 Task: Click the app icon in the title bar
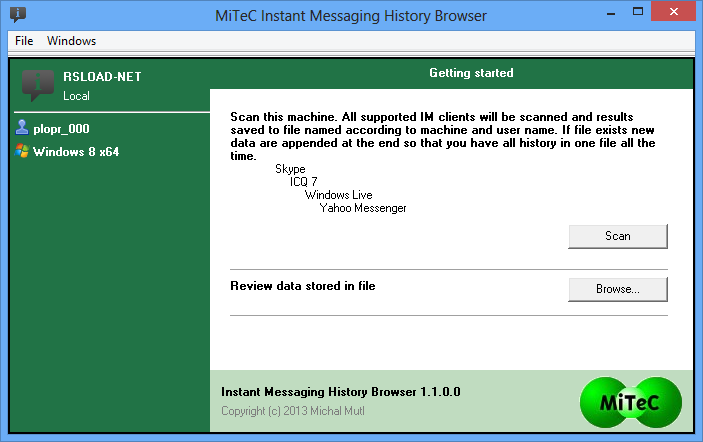tap(17, 14)
